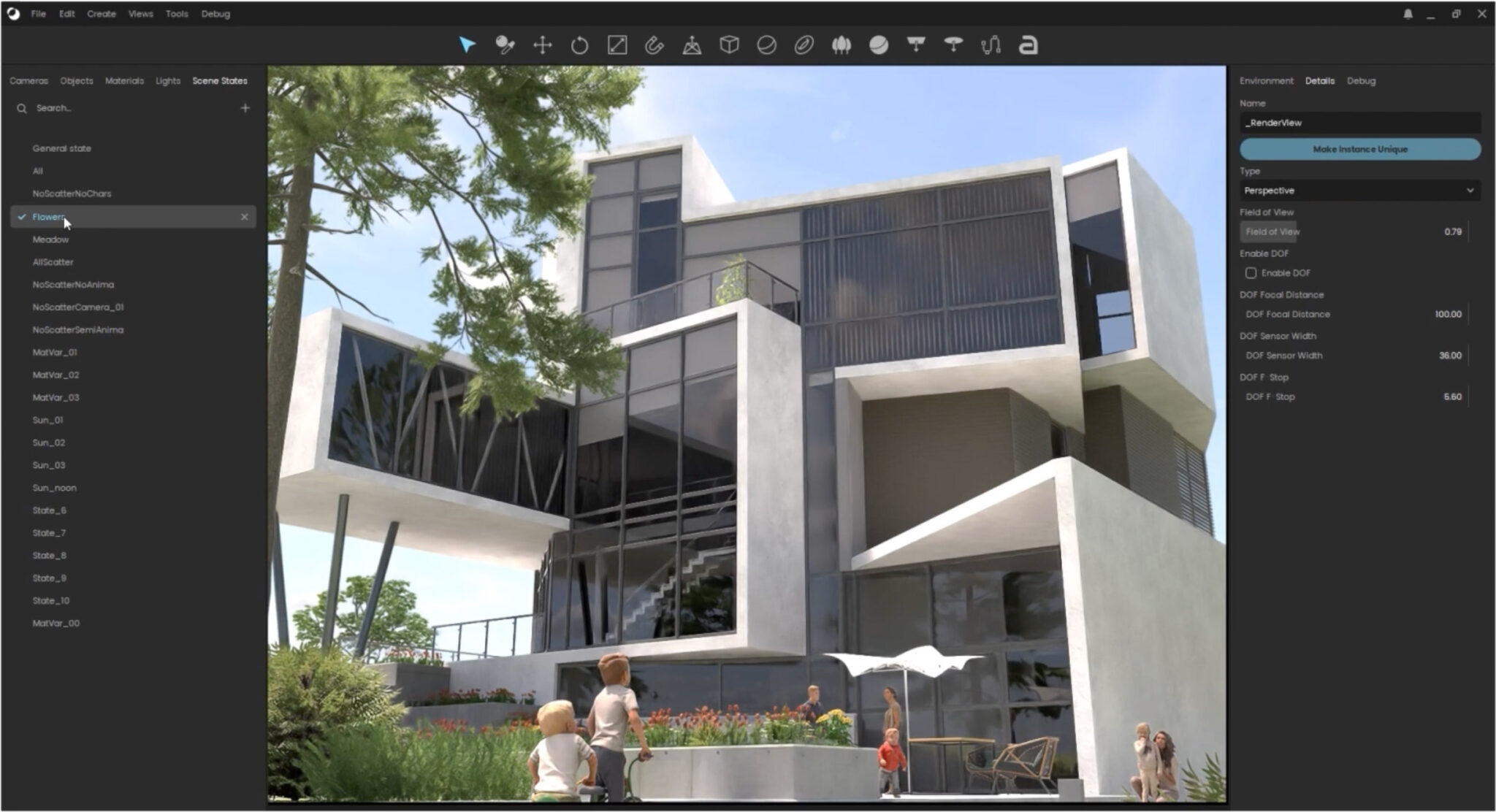Click the Make Instance Unique button
The image size is (1496, 812).
coord(1359,149)
